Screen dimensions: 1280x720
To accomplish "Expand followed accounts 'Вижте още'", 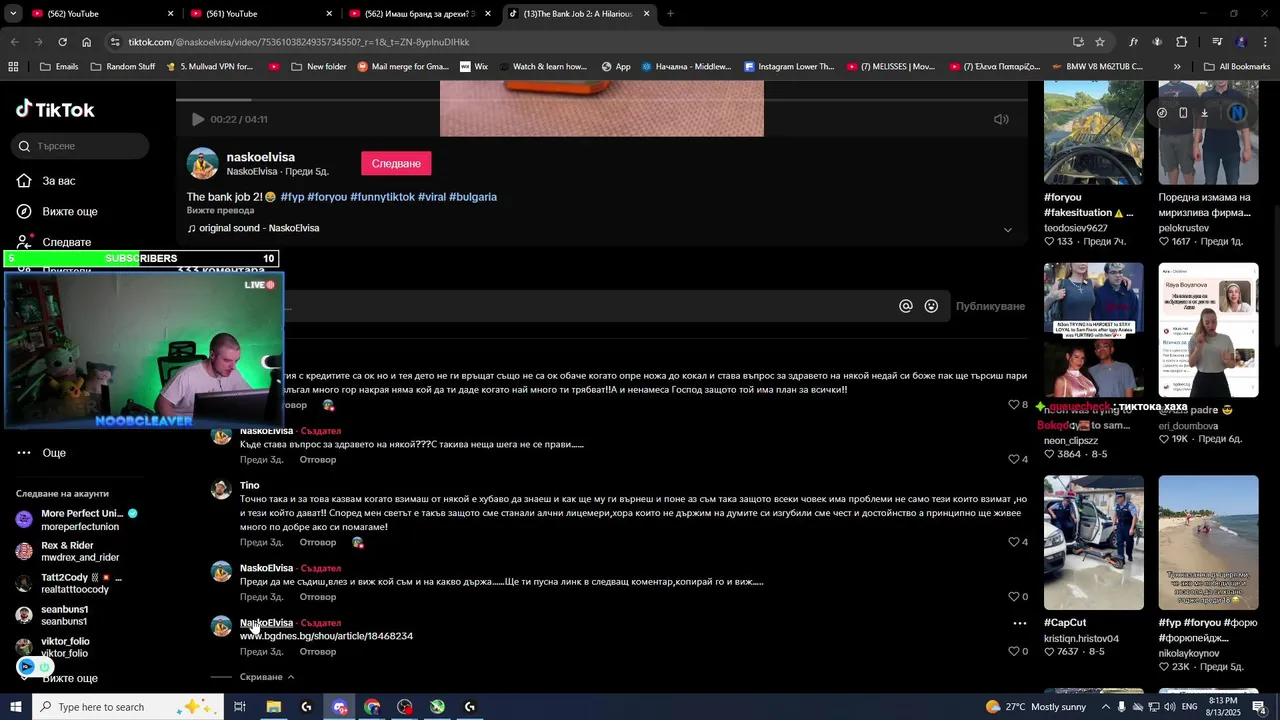I will [70, 678].
